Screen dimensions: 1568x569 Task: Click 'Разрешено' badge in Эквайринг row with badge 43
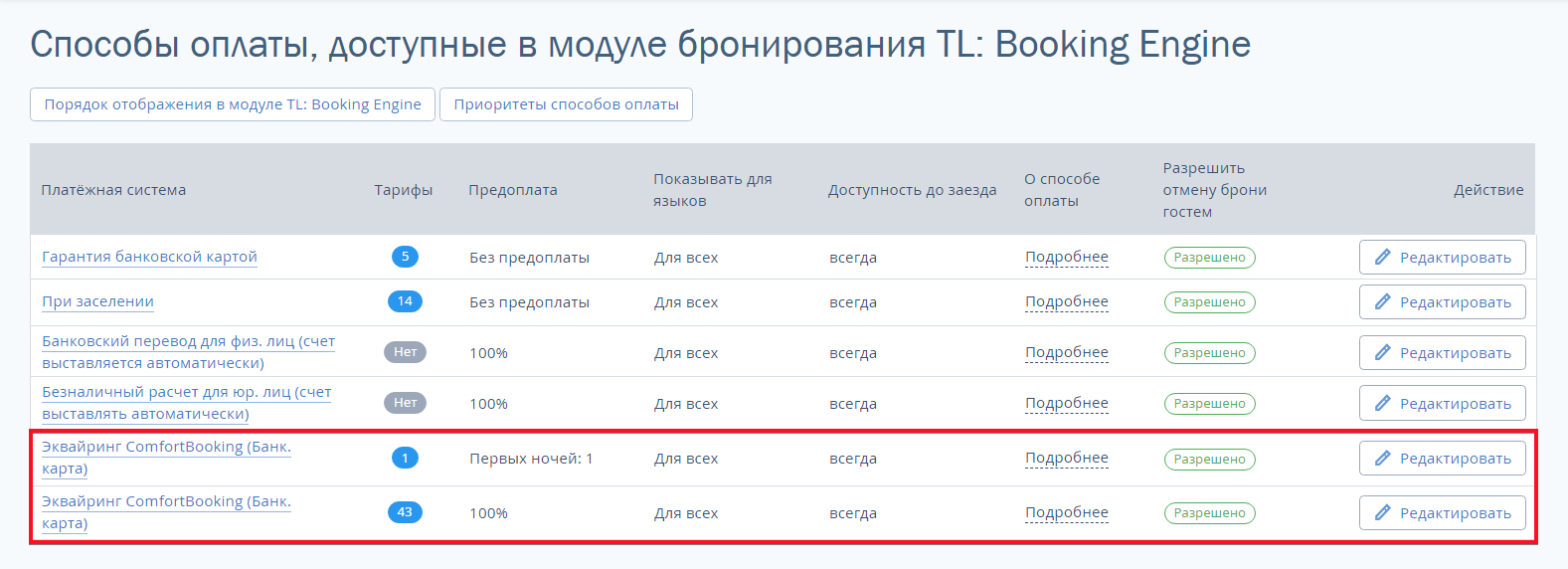(1210, 513)
